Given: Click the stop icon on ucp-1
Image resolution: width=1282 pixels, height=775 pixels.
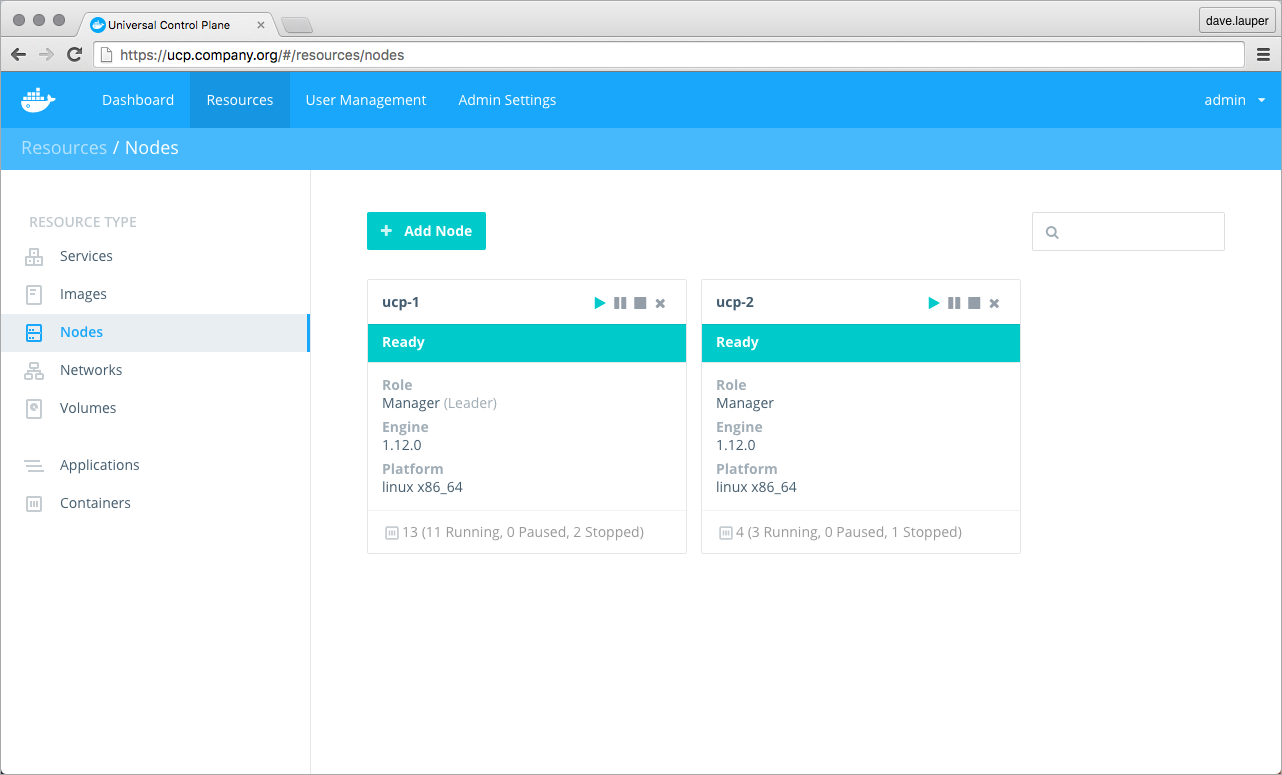Looking at the screenshot, I should coord(640,303).
